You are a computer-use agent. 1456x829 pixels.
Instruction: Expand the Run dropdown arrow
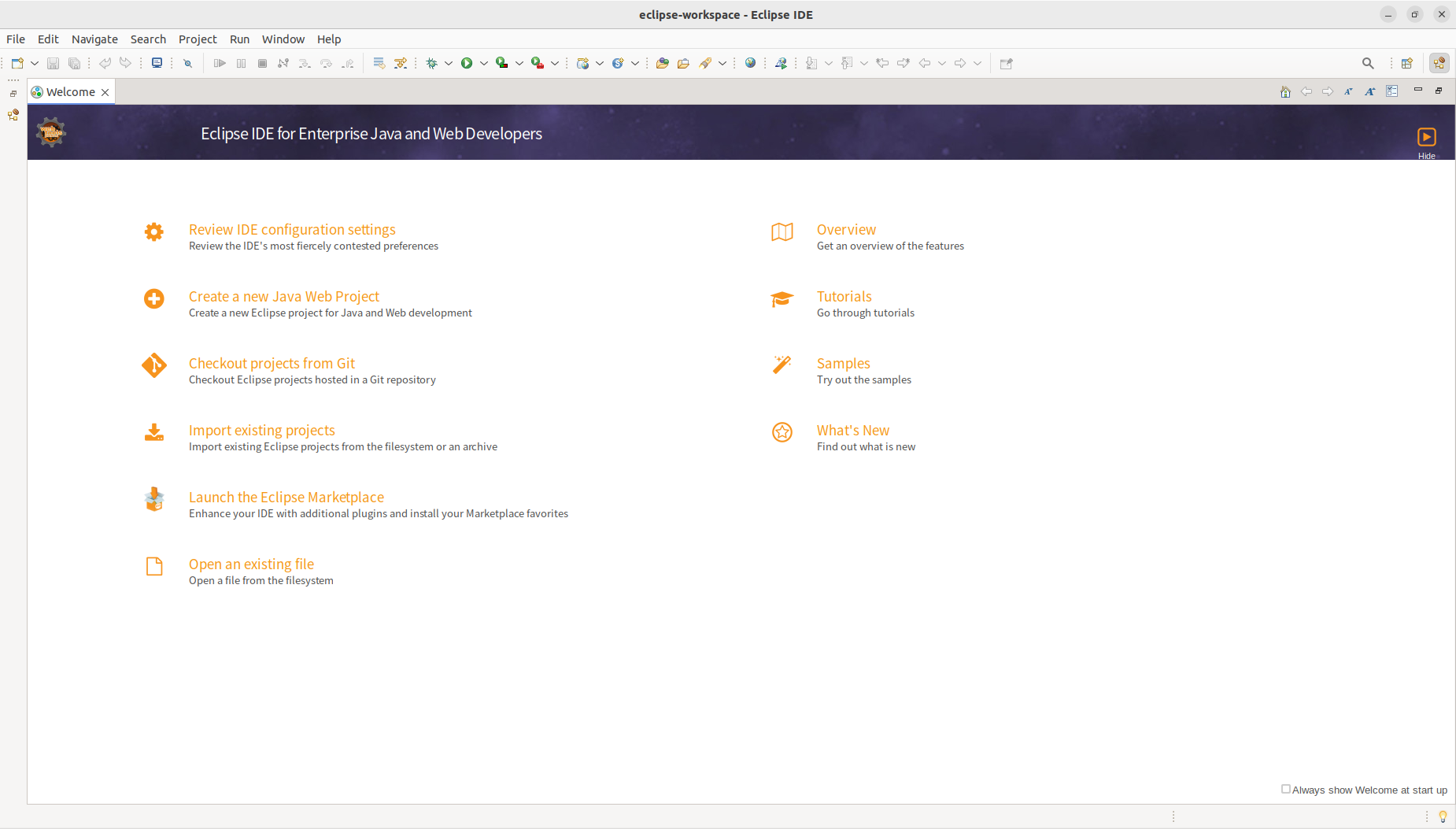point(484,63)
